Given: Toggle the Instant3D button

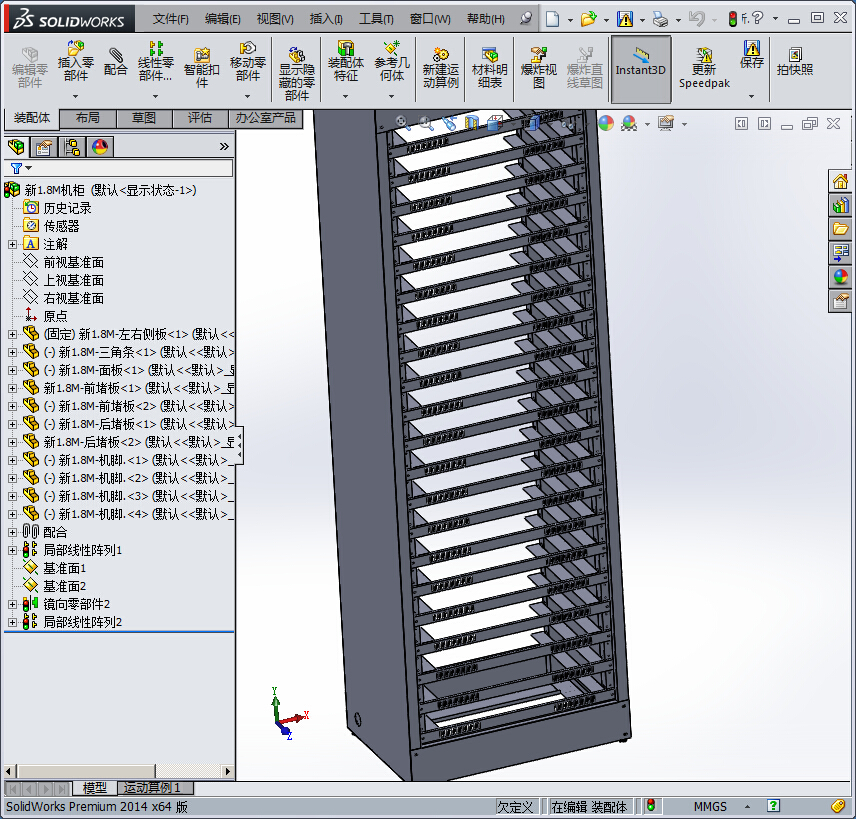Looking at the screenshot, I should (640, 69).
